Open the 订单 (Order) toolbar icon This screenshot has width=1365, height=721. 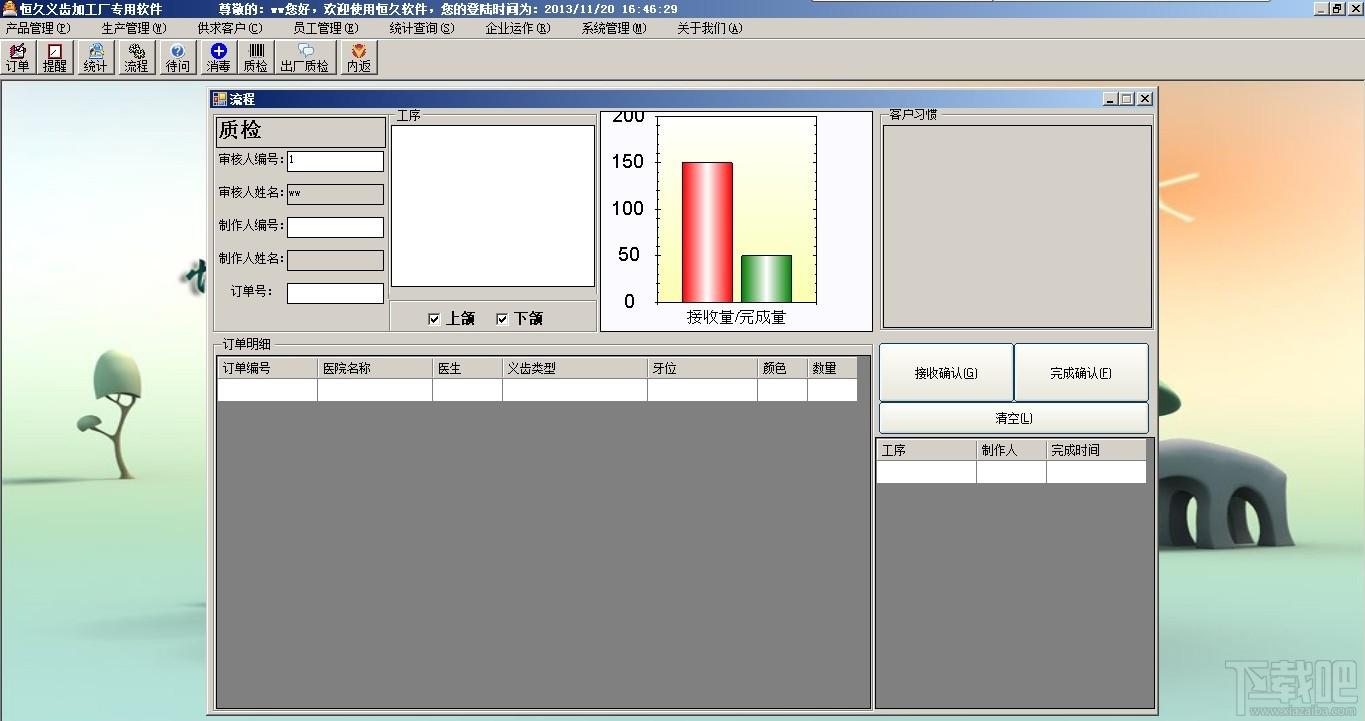tap(18, 57)
